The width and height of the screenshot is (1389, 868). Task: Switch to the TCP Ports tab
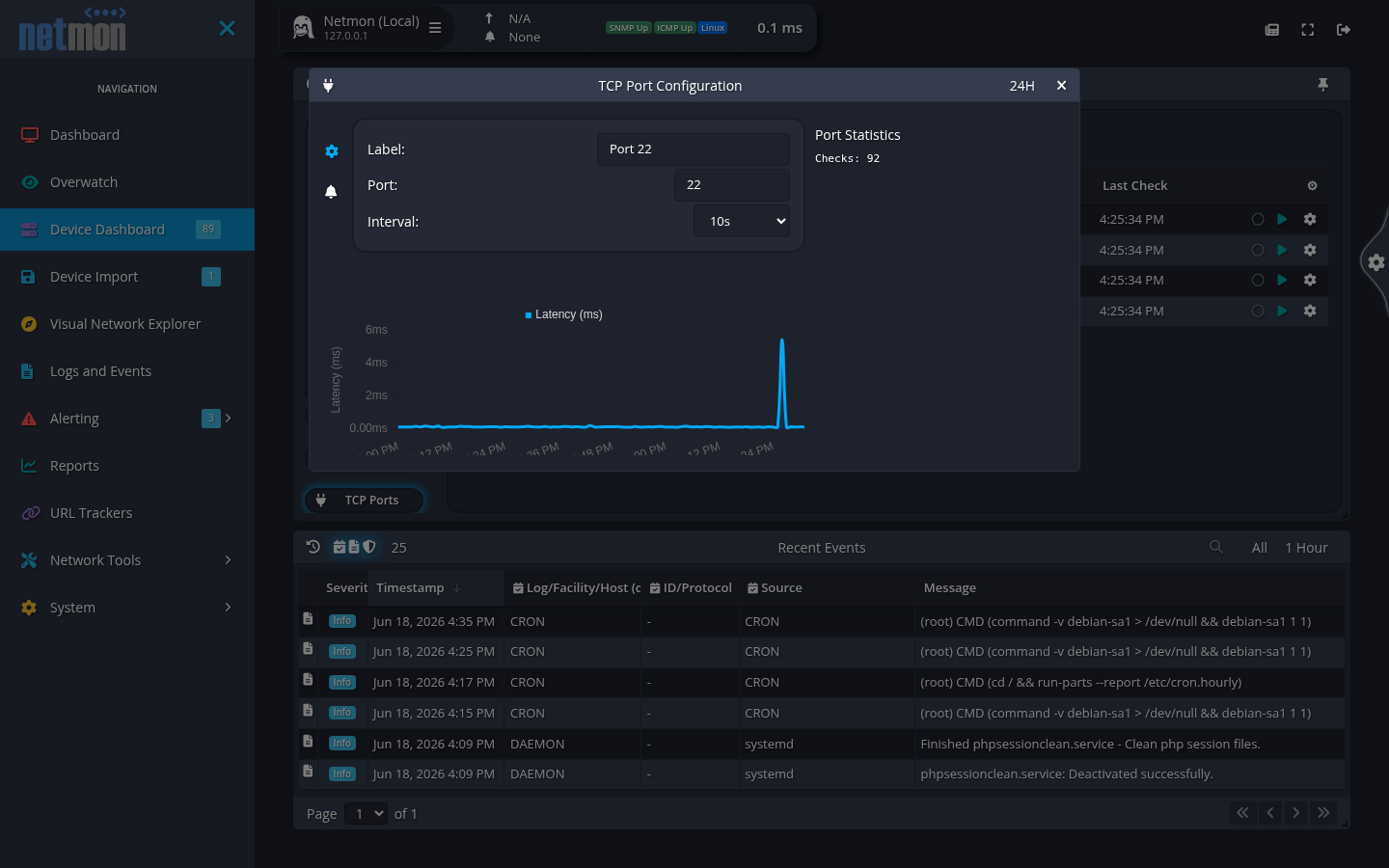pos(364,501)
